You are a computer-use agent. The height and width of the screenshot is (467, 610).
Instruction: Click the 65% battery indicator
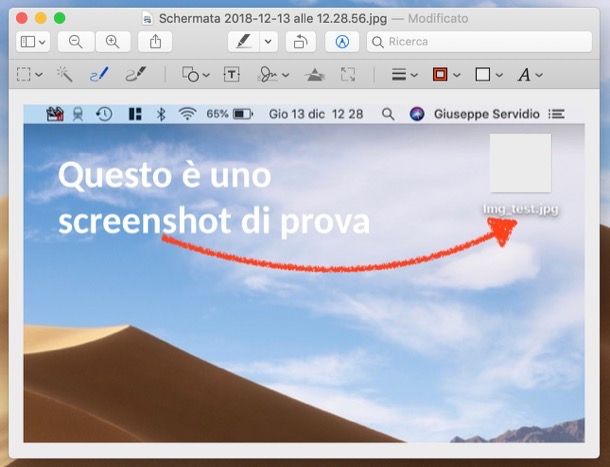pyautogui.click(x=230, y=114)
